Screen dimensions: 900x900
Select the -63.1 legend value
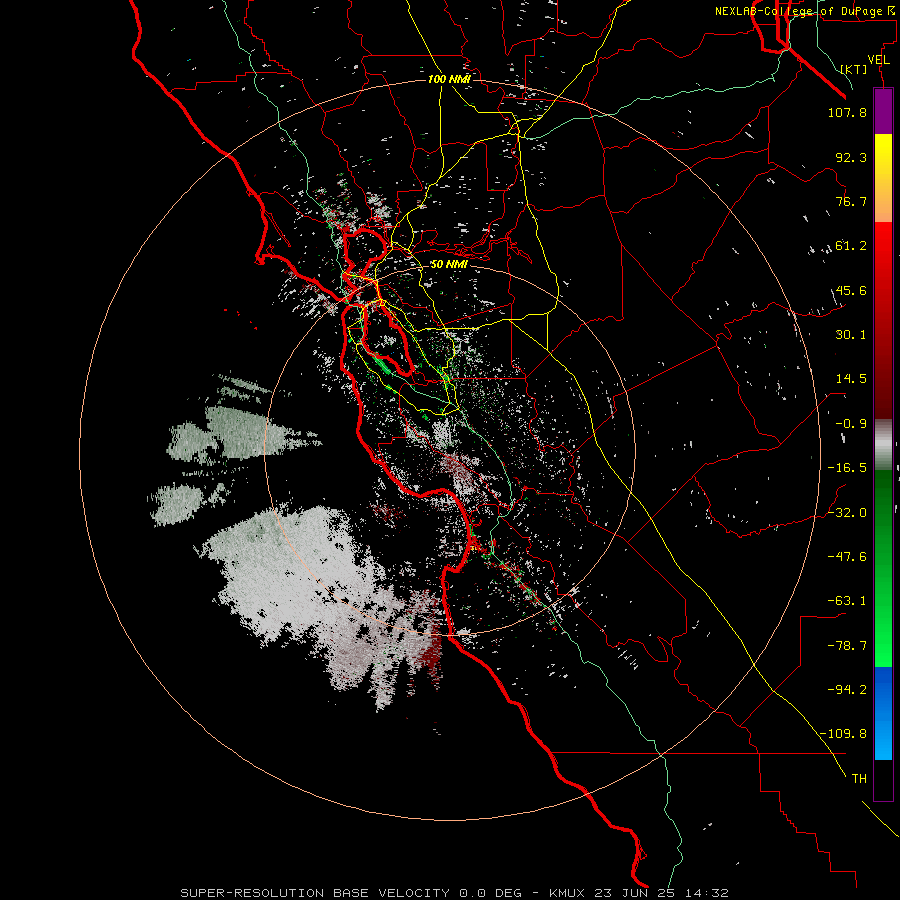coord(847,601)
